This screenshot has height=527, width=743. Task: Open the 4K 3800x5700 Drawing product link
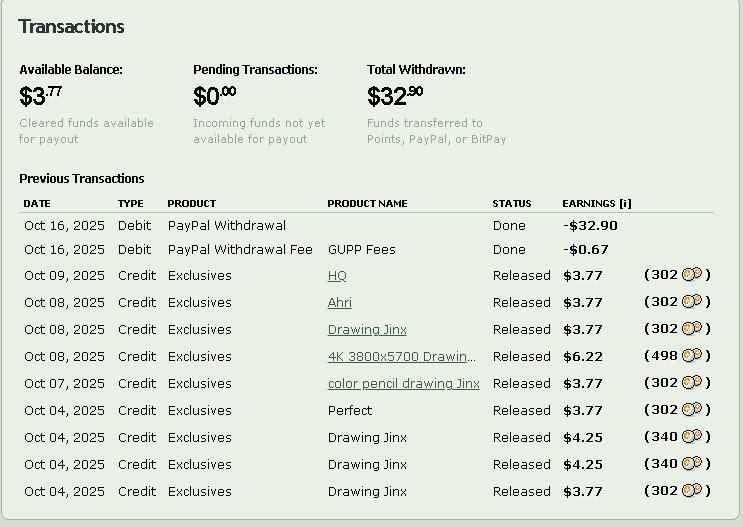401,357
